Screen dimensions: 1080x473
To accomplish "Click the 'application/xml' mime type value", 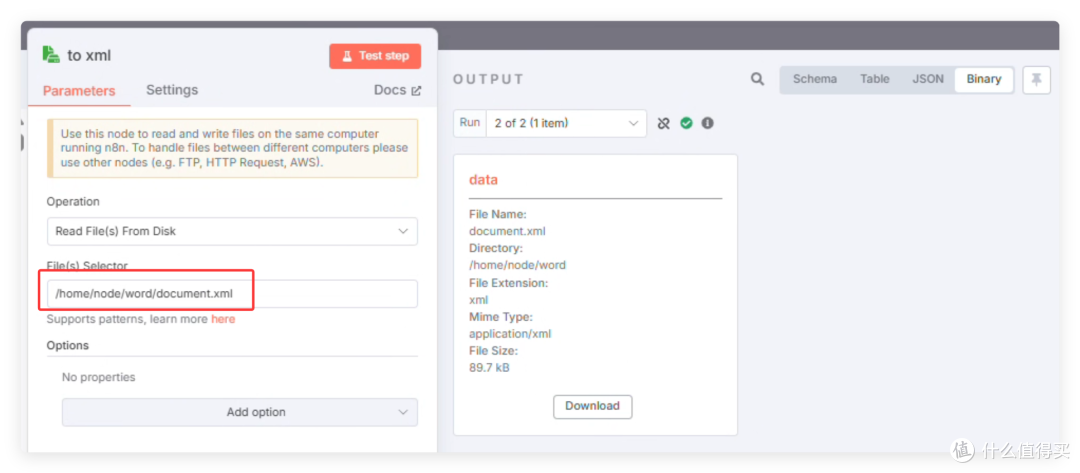I will tap(510, 334).
